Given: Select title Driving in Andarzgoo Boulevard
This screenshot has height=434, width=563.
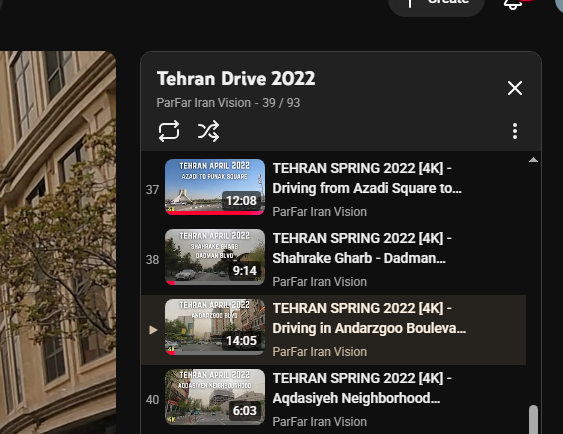Looking at the screenshot, I should pos(369,318).
